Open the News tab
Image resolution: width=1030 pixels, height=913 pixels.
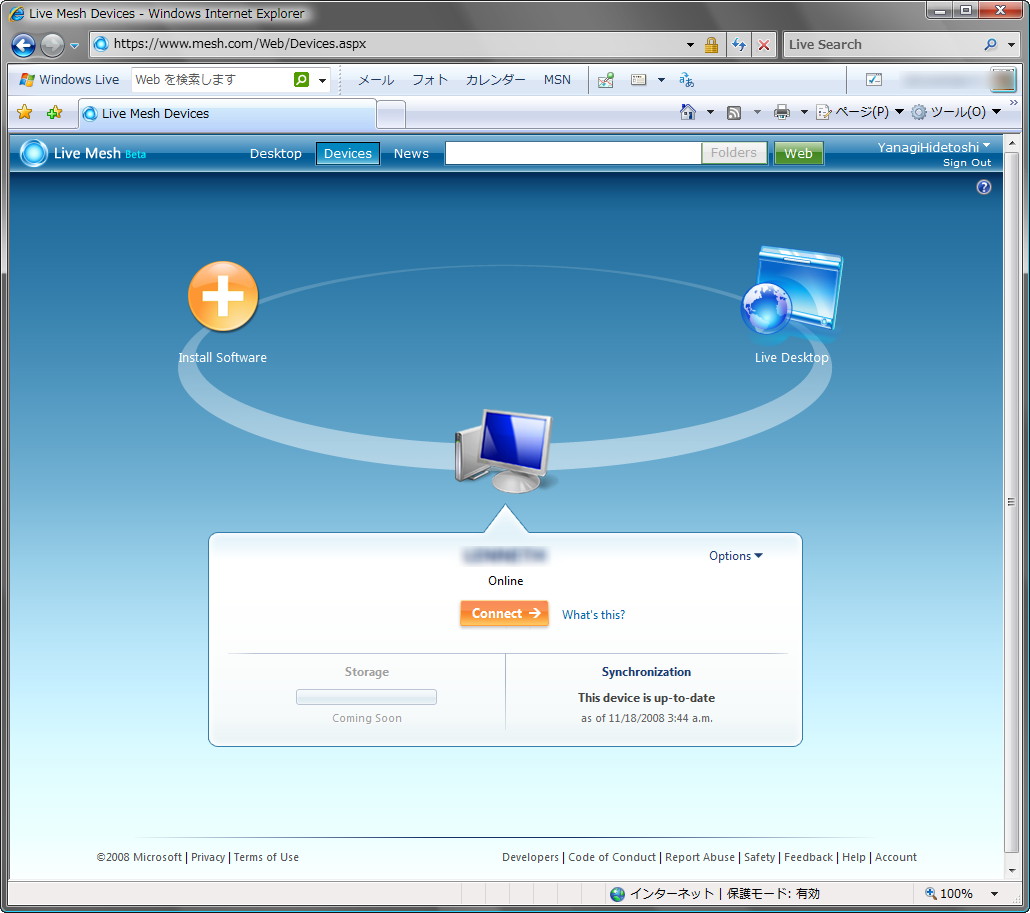(411, 153)
